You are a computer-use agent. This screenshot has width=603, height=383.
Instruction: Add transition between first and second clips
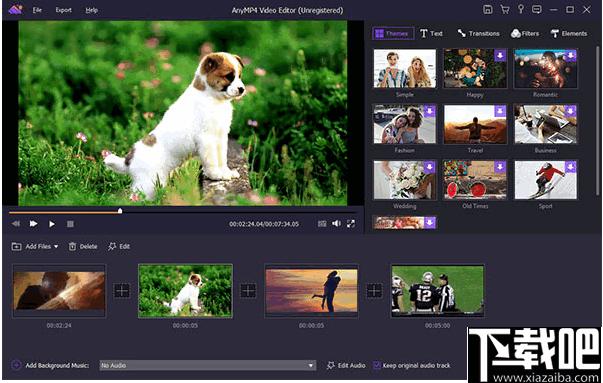[x=122, y=291]
